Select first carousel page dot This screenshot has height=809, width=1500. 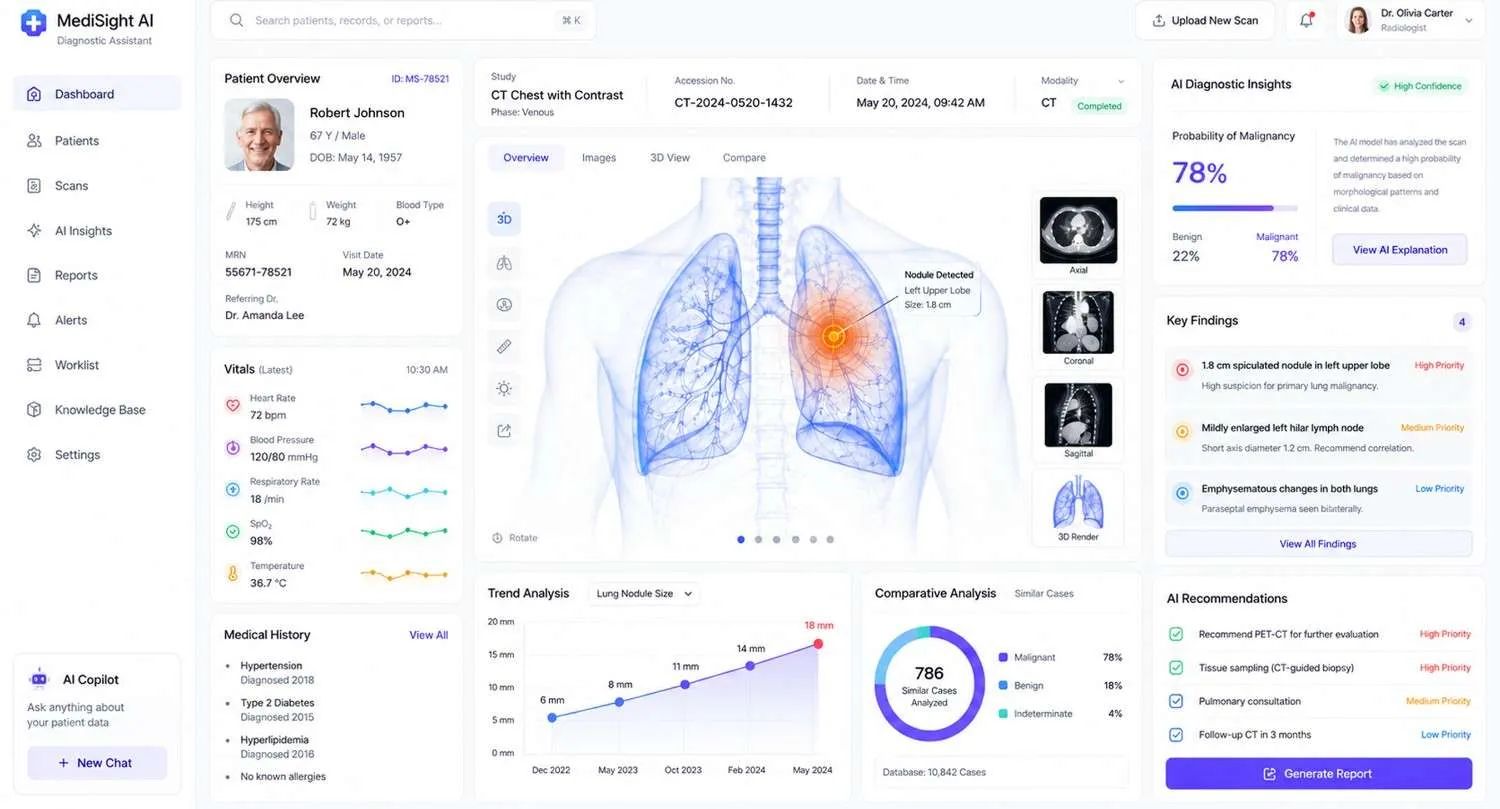point(741,539)
